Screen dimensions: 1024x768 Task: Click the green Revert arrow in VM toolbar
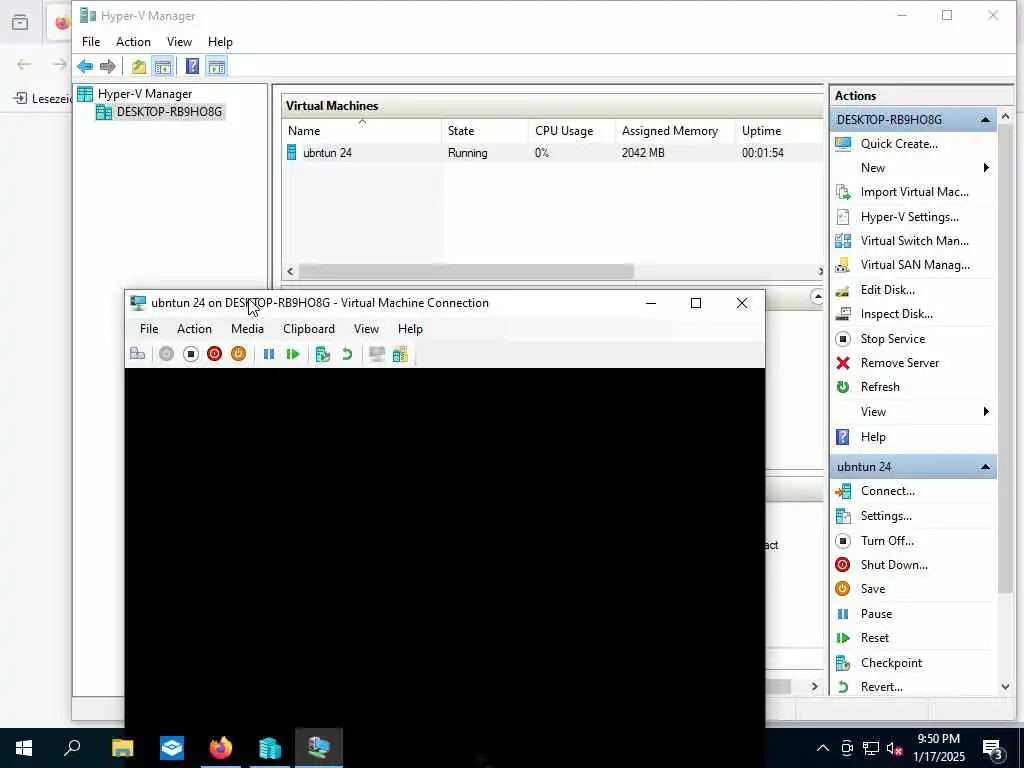(x=347, y=354)
